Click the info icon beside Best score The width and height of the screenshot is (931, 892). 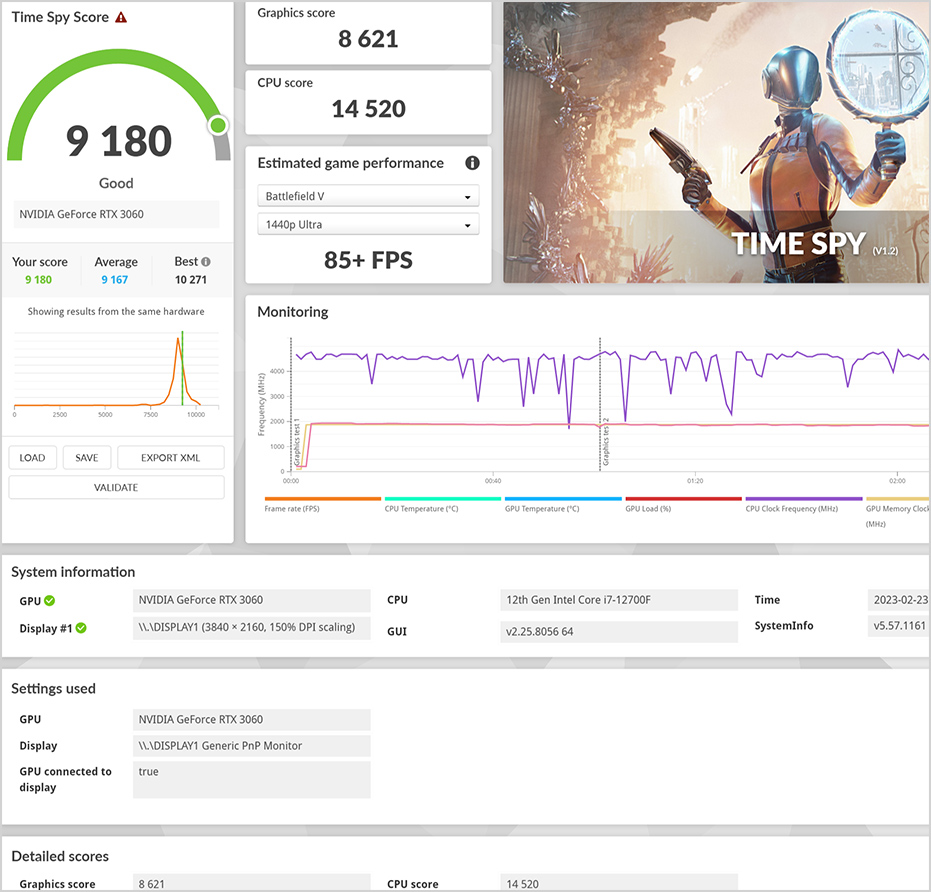(207, 262)
